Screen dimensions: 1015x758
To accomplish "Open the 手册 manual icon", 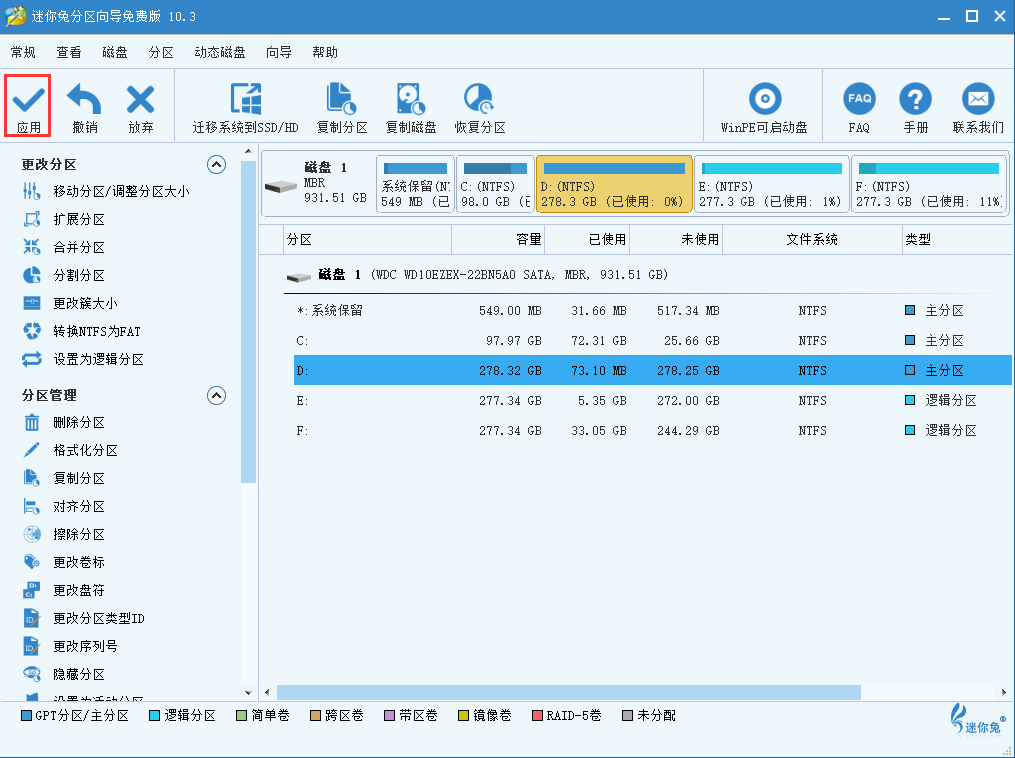I will tap(915, 99).
